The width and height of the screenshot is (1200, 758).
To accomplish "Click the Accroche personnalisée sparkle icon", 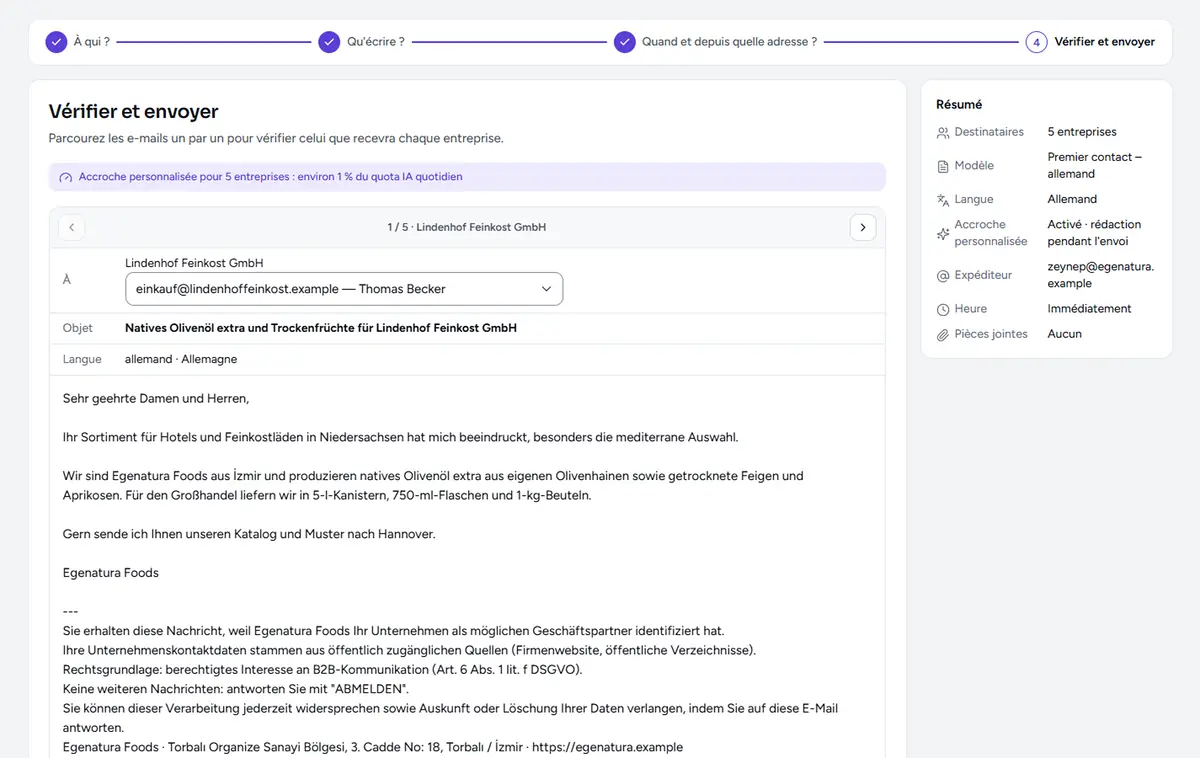I will [942, 234].
